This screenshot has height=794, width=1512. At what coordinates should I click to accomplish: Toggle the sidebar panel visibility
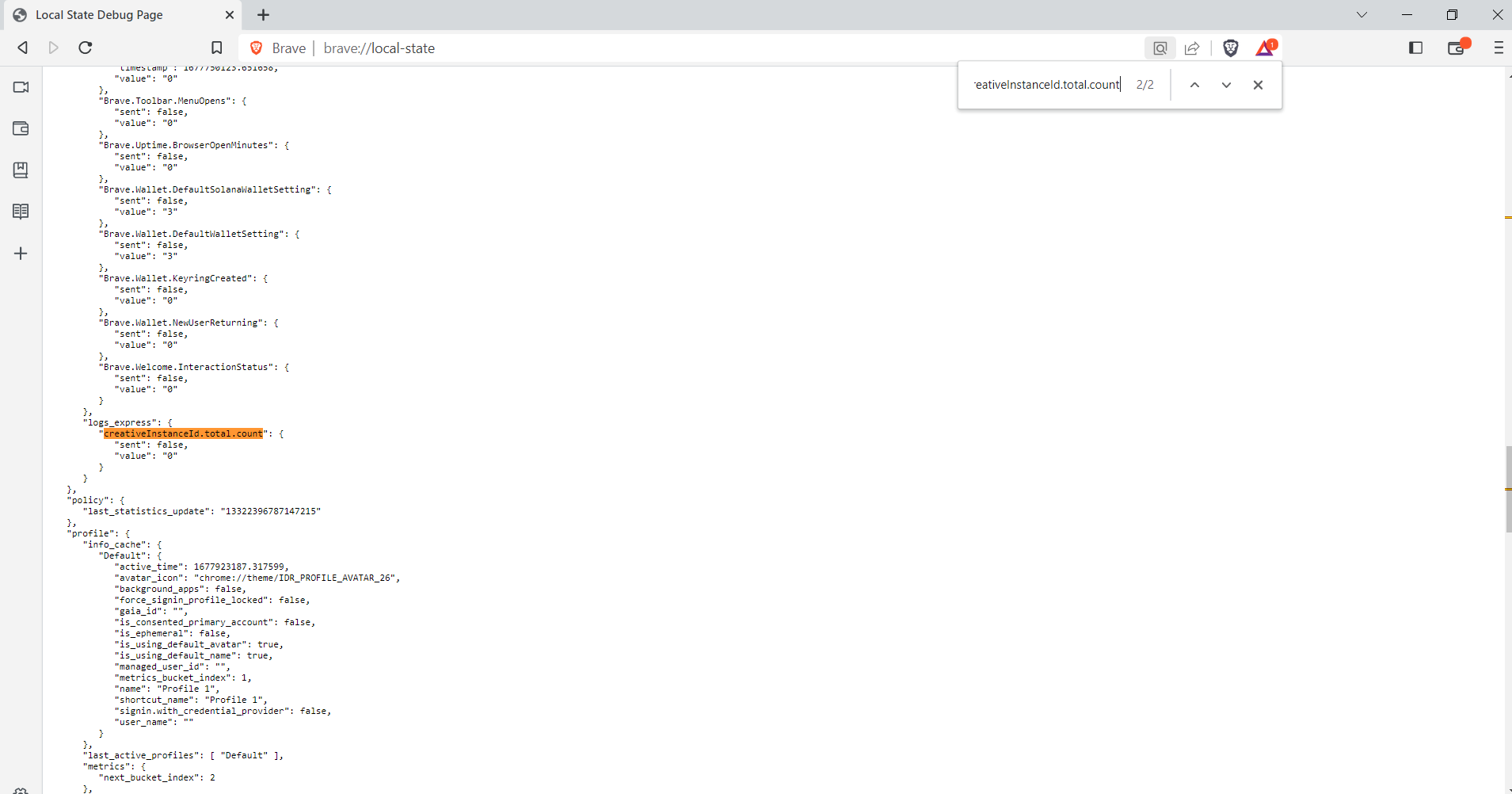1415,48
